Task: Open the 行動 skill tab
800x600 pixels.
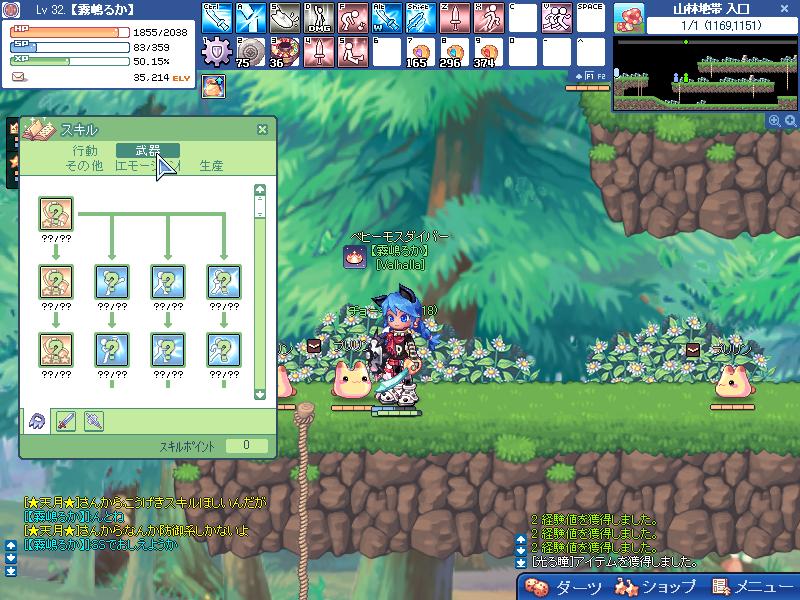Action: 85,151
